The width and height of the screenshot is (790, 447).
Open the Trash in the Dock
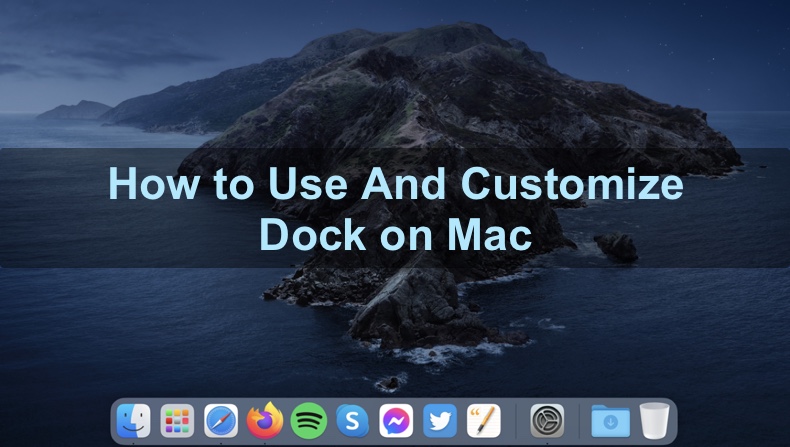654,421
